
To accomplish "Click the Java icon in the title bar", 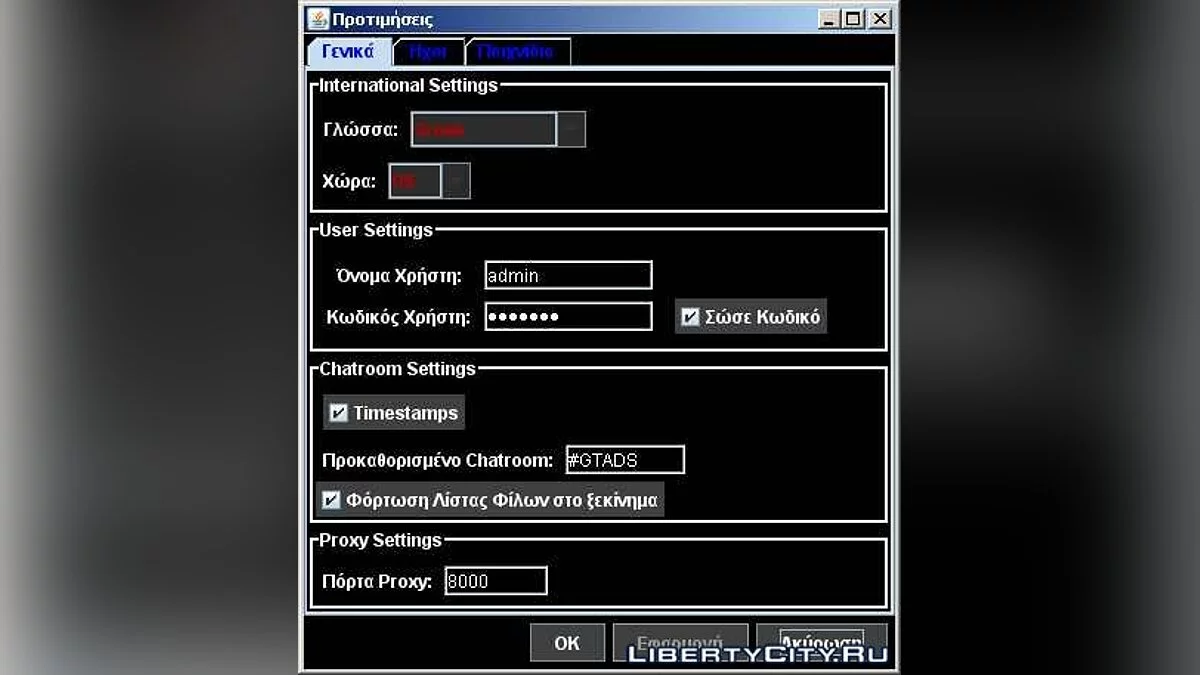I will click(x=317, y=19).
